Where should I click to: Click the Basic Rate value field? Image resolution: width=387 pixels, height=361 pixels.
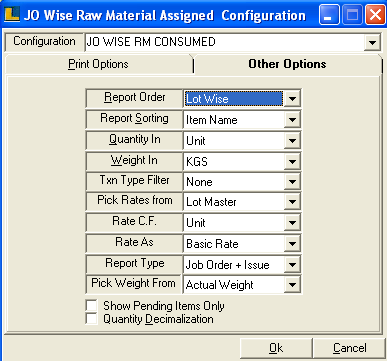(234, 244)
